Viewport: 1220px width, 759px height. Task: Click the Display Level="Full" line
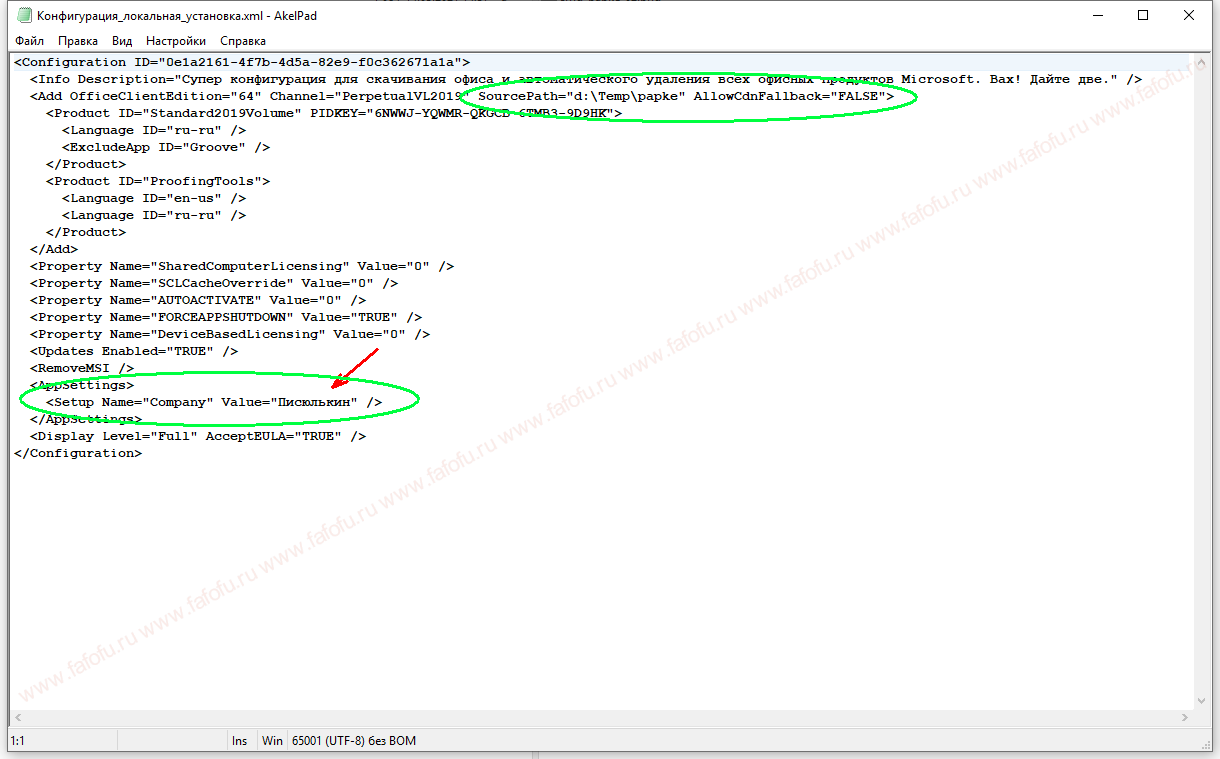(x=198, y=436)
